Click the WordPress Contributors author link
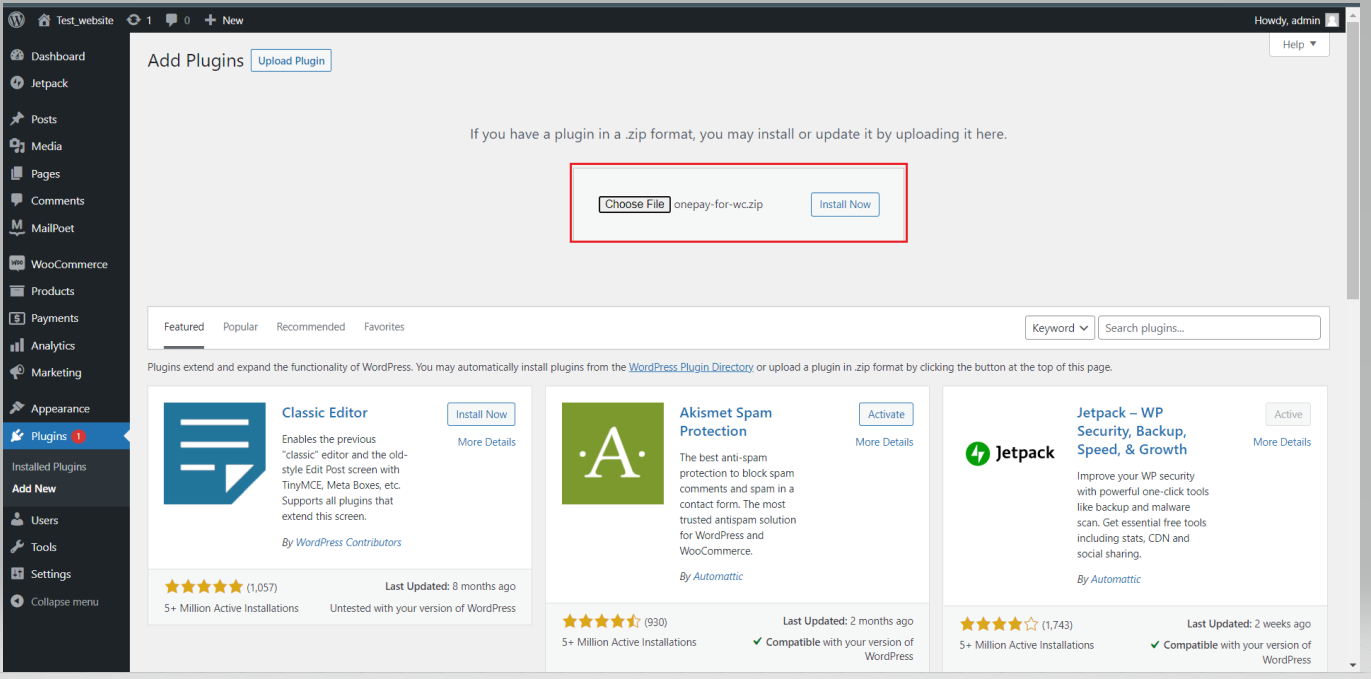This screenshot has width=1371, height=679. point(348,542)
